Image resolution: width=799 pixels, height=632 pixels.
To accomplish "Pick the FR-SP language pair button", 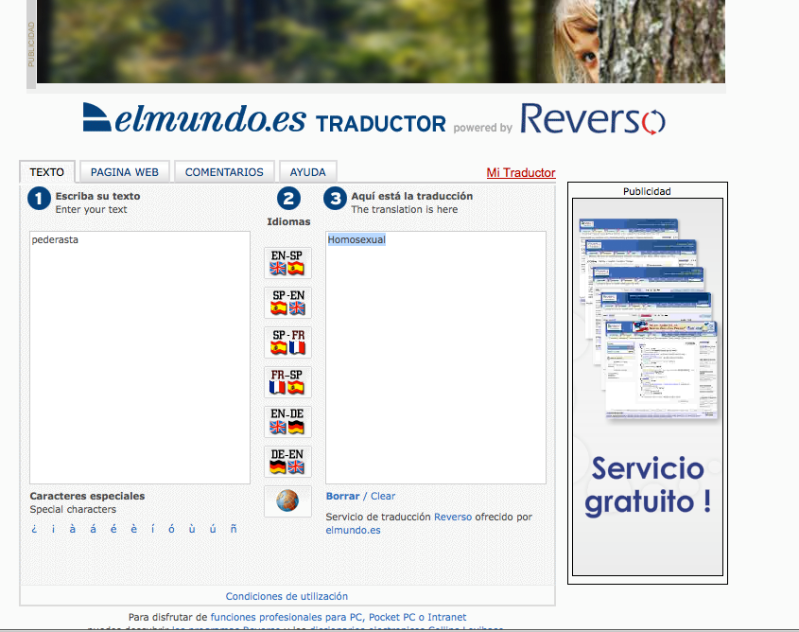I will point(287,381).
